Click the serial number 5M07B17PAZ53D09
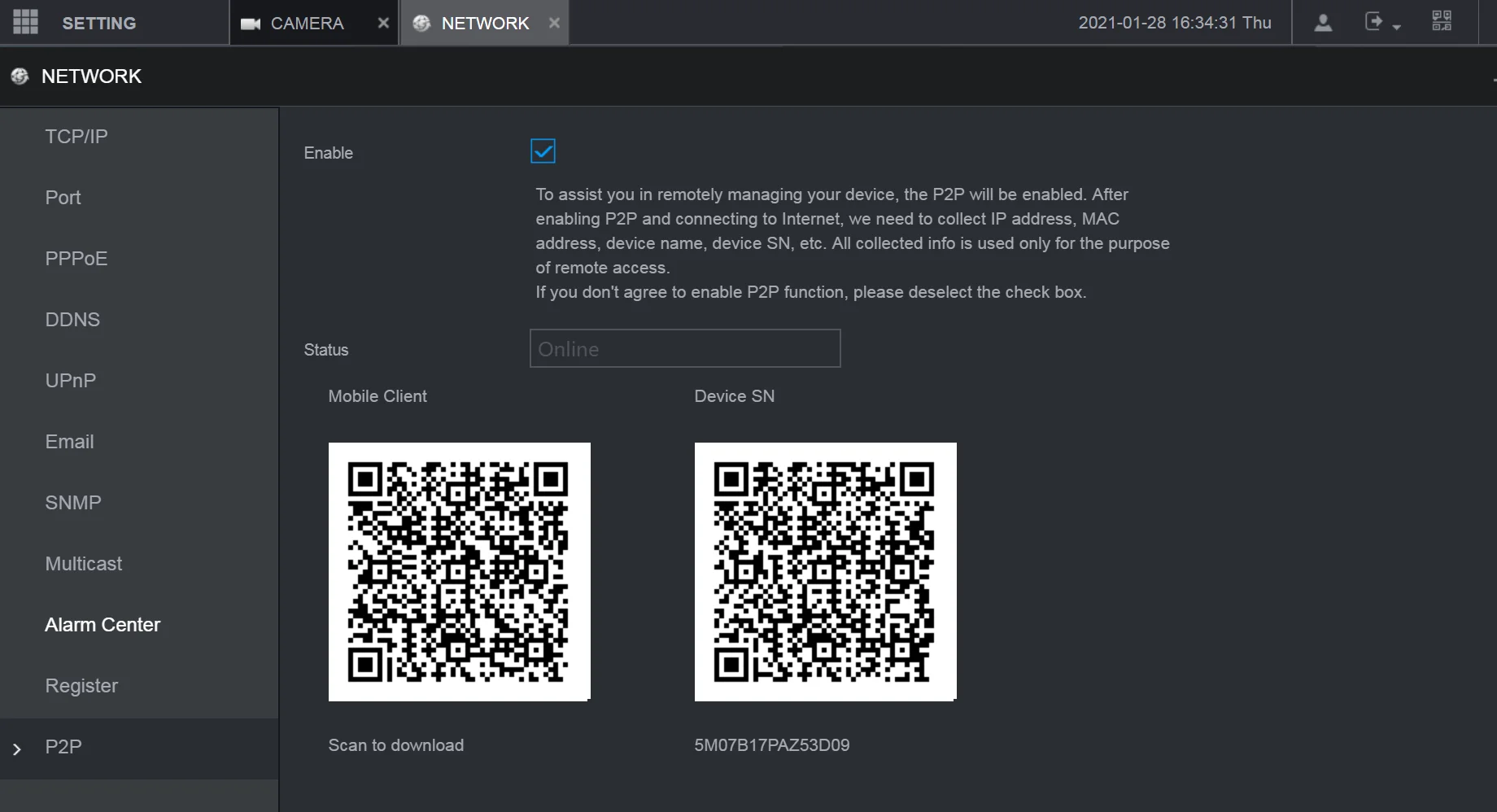Screen dimensions: 1497x812 (772, 745)
